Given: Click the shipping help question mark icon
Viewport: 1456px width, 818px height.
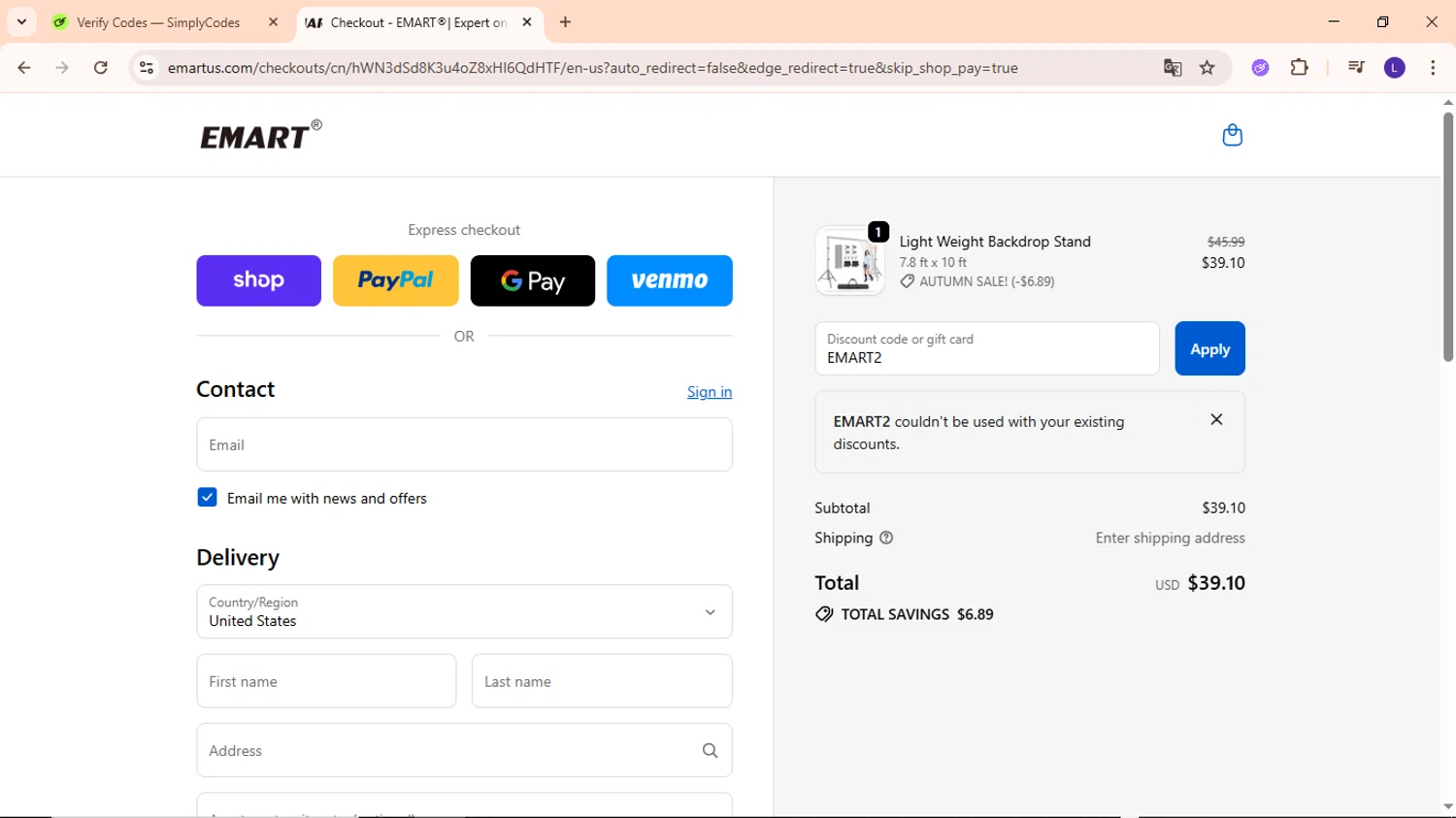Looking at the screenshot, I should click(886, 538).
